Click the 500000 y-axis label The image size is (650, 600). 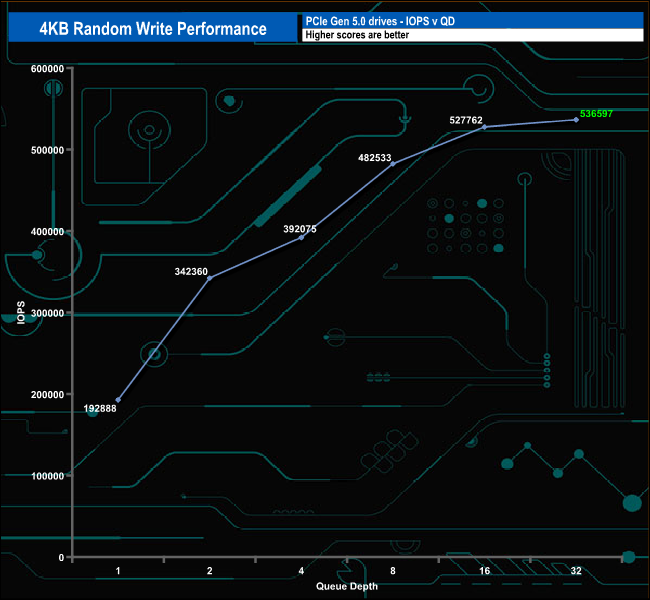click(47, 150)
